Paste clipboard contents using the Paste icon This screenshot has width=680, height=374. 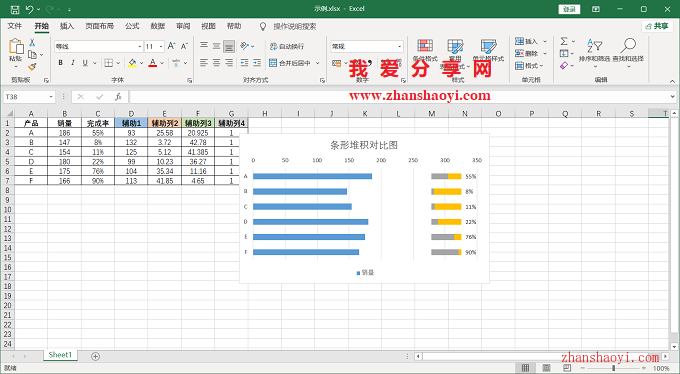click(x=16, y=47)
